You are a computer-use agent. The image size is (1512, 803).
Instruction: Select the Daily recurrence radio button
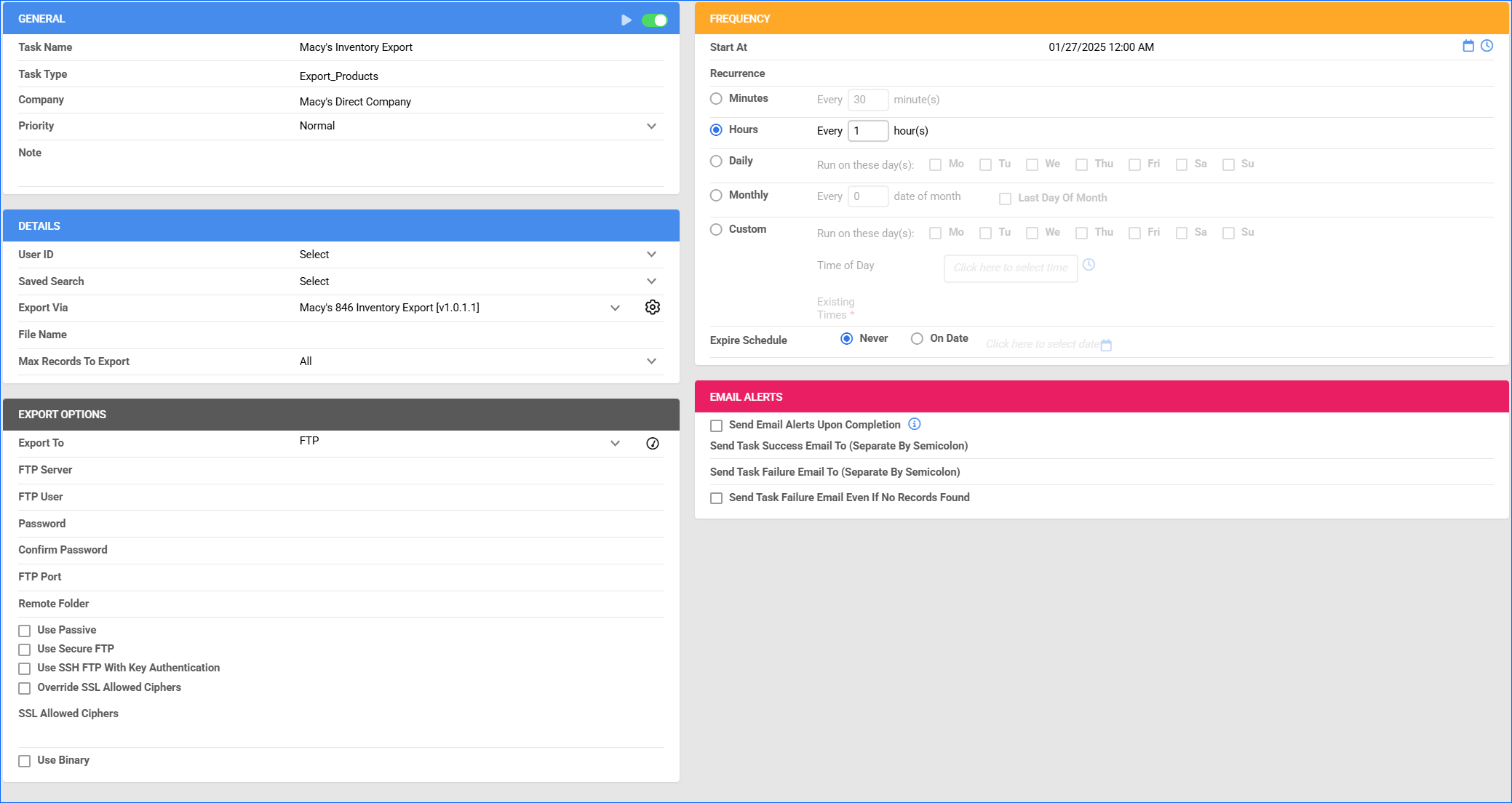coord(716,161)
